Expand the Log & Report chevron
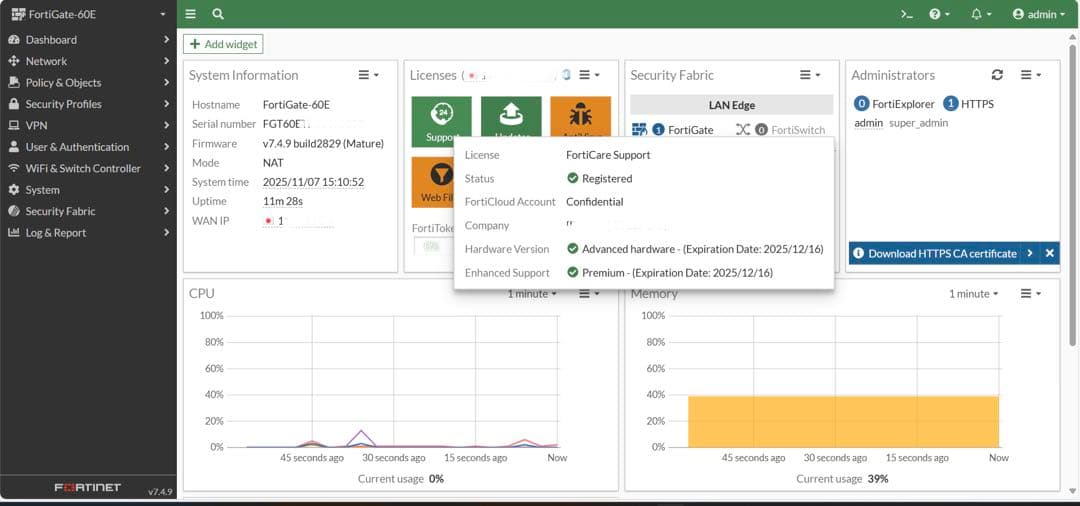The height and width of the screenshot is (506, 1080). 166,233
